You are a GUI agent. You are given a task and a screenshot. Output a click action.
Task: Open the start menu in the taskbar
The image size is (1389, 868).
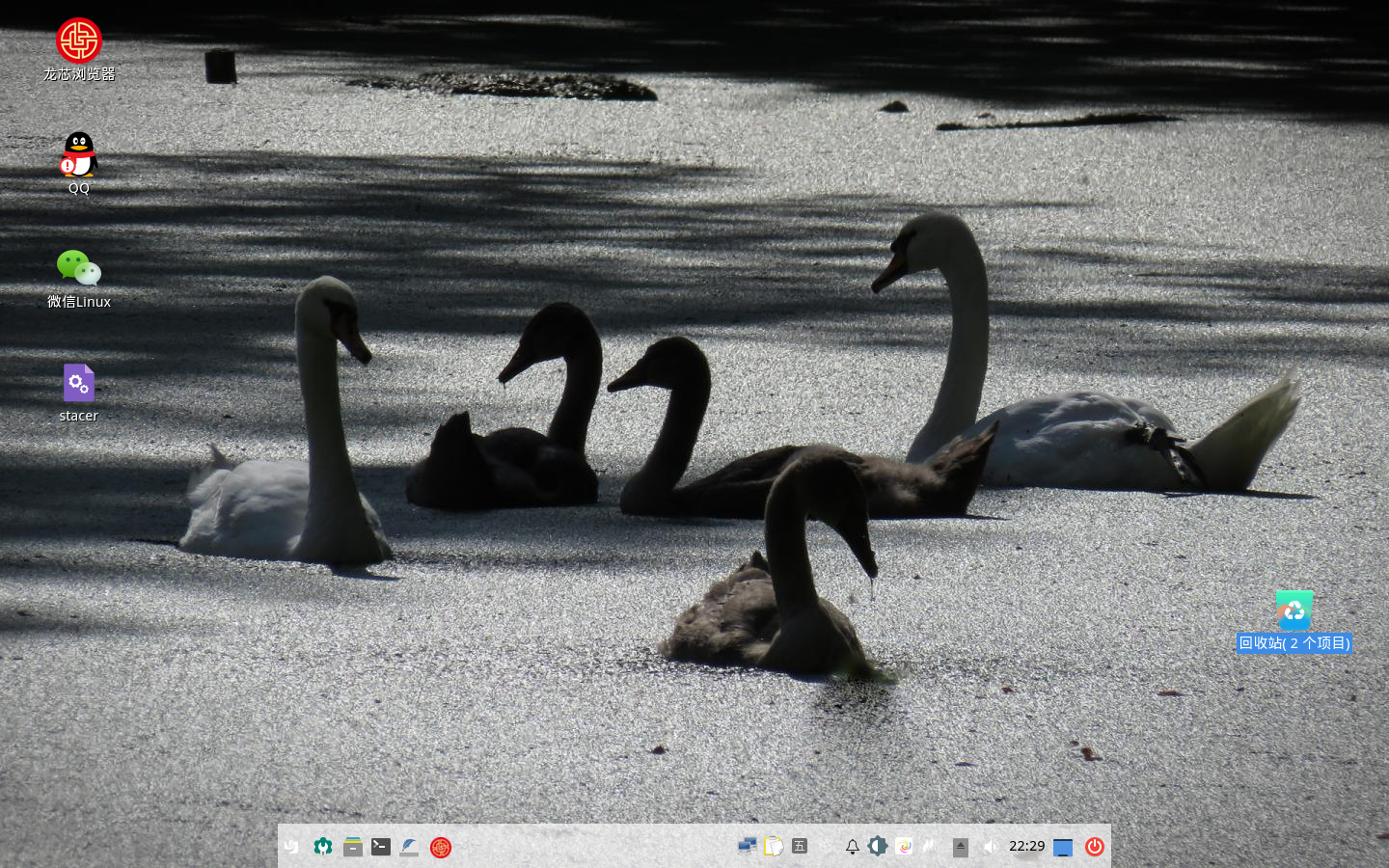(x=292, y=847)
